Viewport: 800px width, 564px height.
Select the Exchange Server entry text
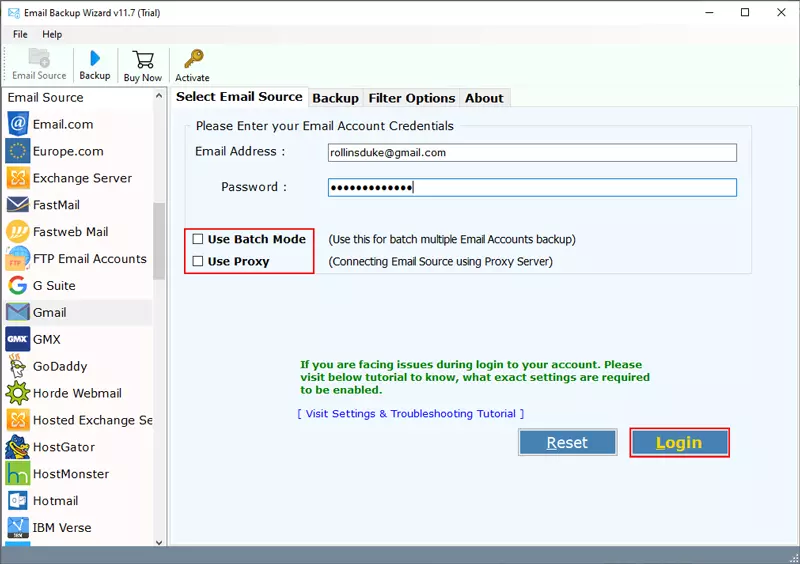82,178
